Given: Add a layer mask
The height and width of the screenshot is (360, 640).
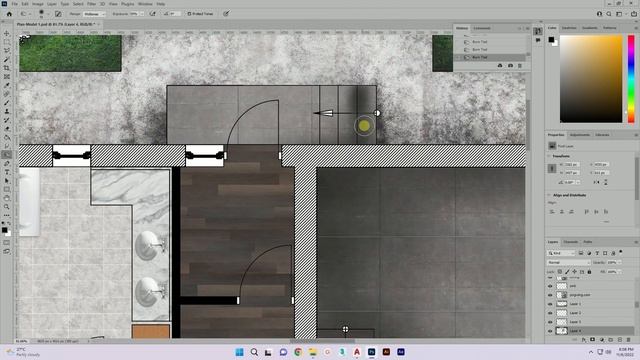Looking at the screenshot, I should (593, 340).
